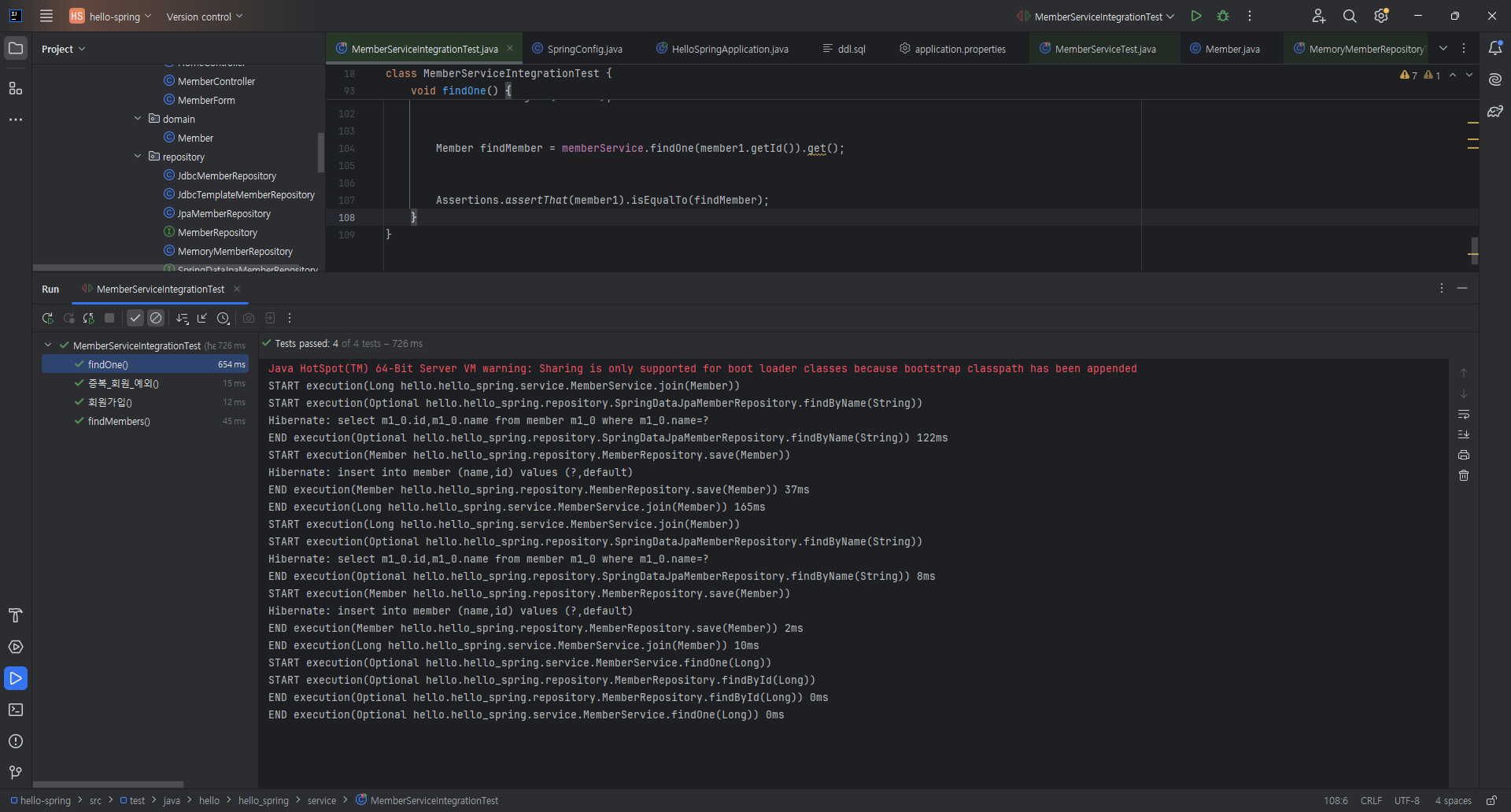Click 4 spaces indent setting
Image resolution: width=1511 pixels, height=812 pixels.
(x=1453, y=800)
